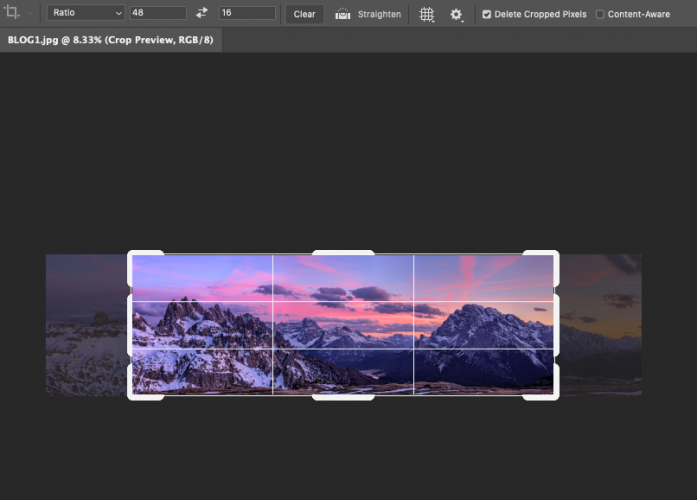Click the bottom-left crop corner handle
Image resolution: width=697 pixels, height=500 pixels.
point(130,396)
